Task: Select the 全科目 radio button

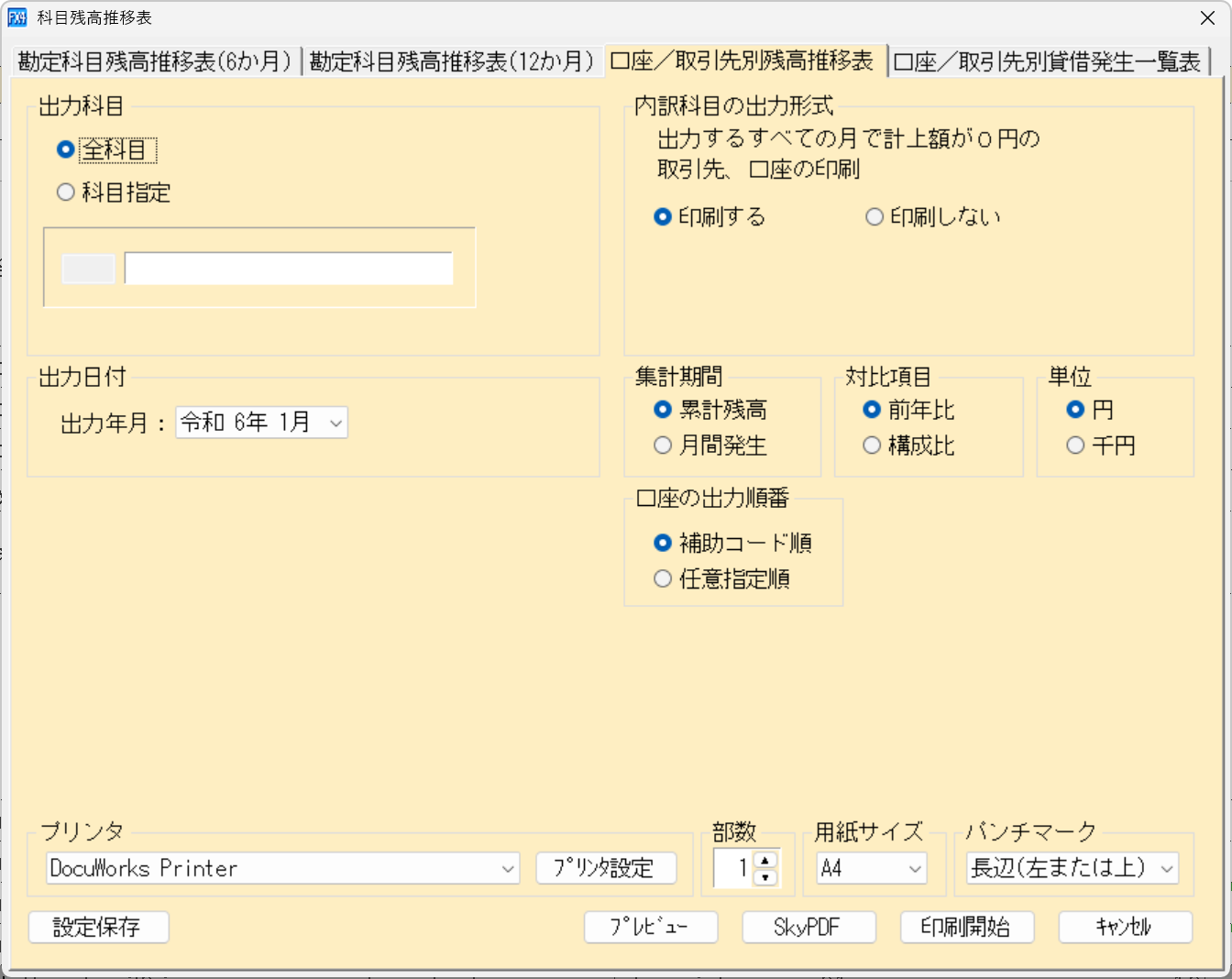Action: (x=65, y=149)
